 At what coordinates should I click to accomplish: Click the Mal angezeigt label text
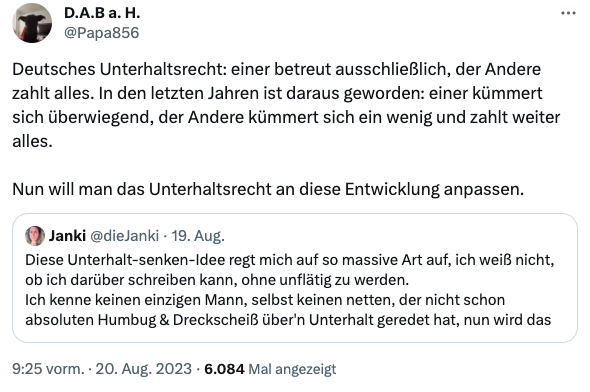click(x=292, y=369)
